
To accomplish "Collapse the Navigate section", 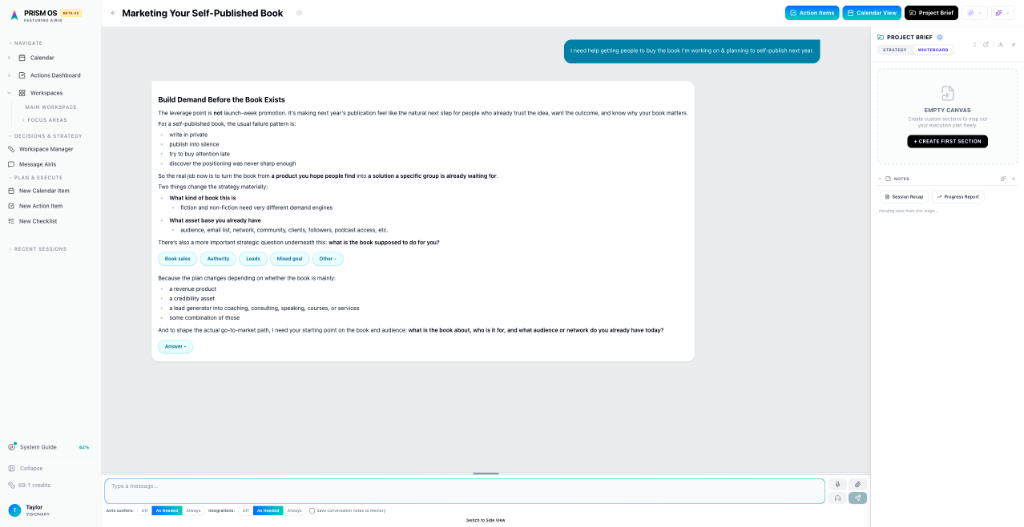I will 10,43.
